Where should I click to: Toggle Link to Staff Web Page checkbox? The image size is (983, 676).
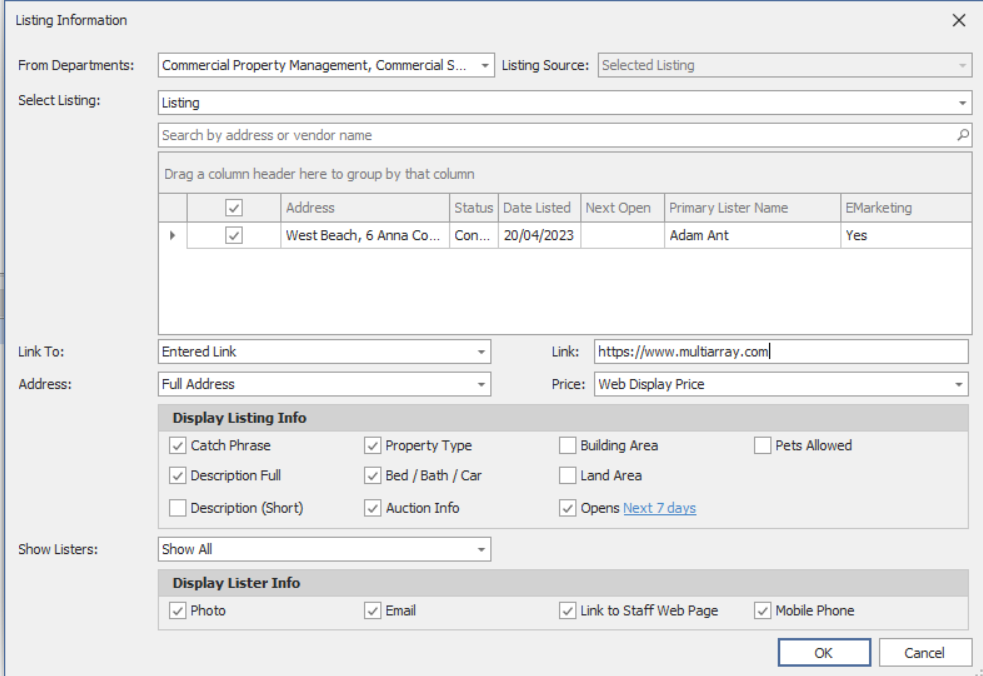[x=567, y=610]
